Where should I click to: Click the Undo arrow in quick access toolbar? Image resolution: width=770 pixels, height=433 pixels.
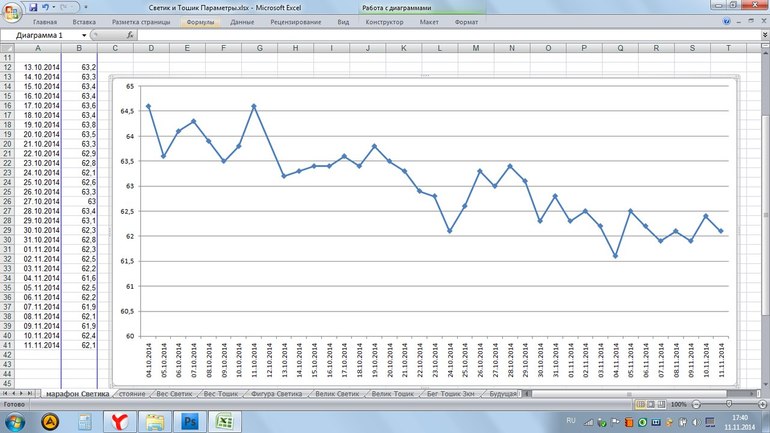[x=45, y=6]
